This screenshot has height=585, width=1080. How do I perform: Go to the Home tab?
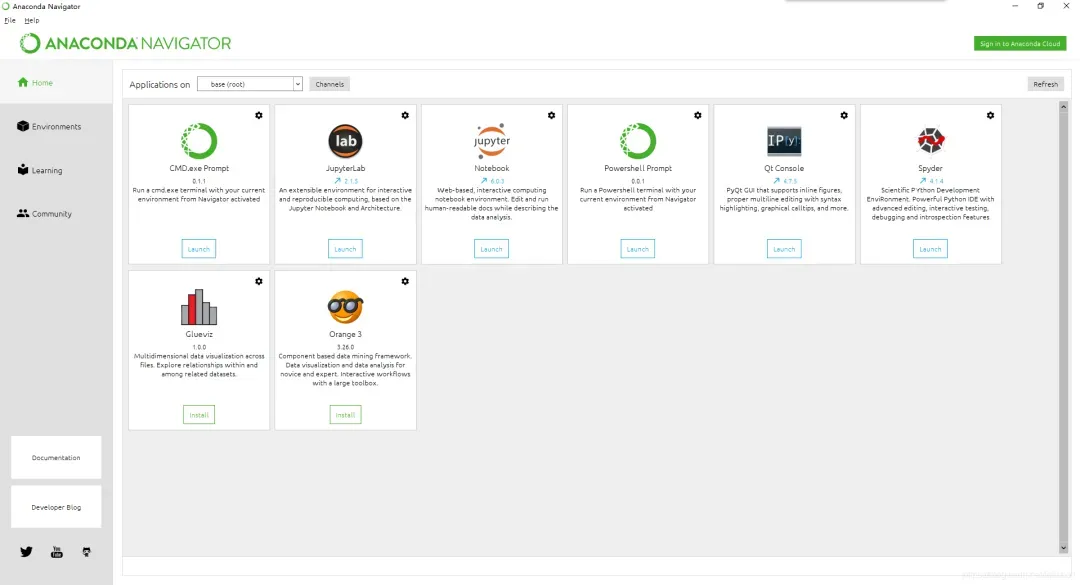[56, 83]
